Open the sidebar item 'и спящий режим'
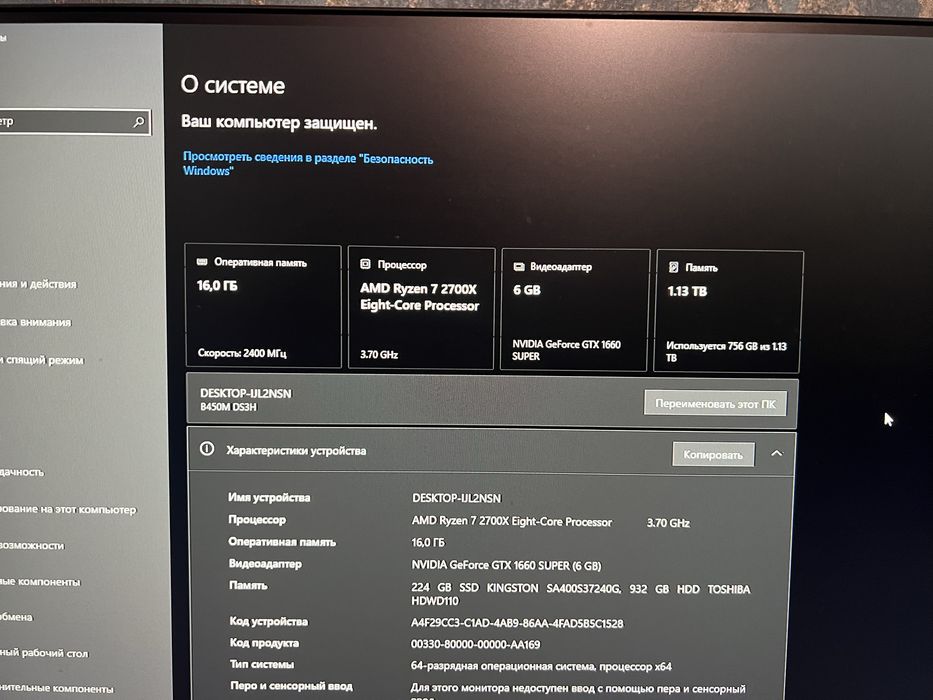Viewport: 933px width, 700px height. click(42, 360)
